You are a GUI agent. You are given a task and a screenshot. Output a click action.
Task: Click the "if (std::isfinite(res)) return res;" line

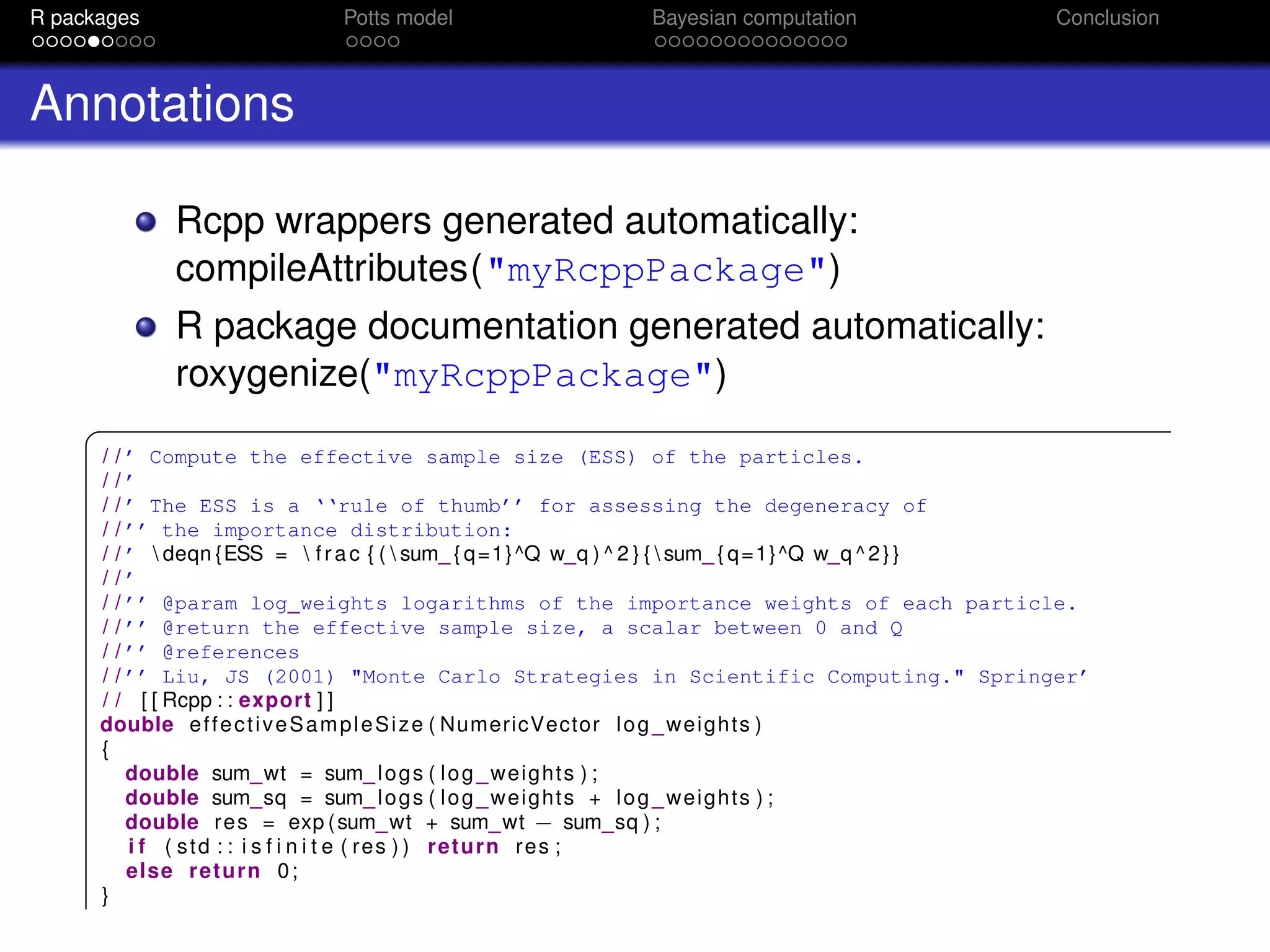[x=344, y=847]
